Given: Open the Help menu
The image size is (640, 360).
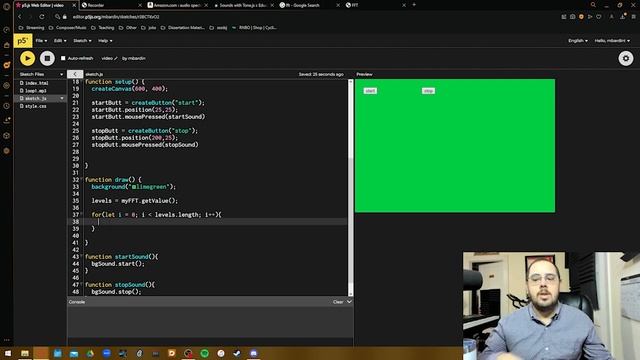Looking at the screenshot, I should 105,41.
